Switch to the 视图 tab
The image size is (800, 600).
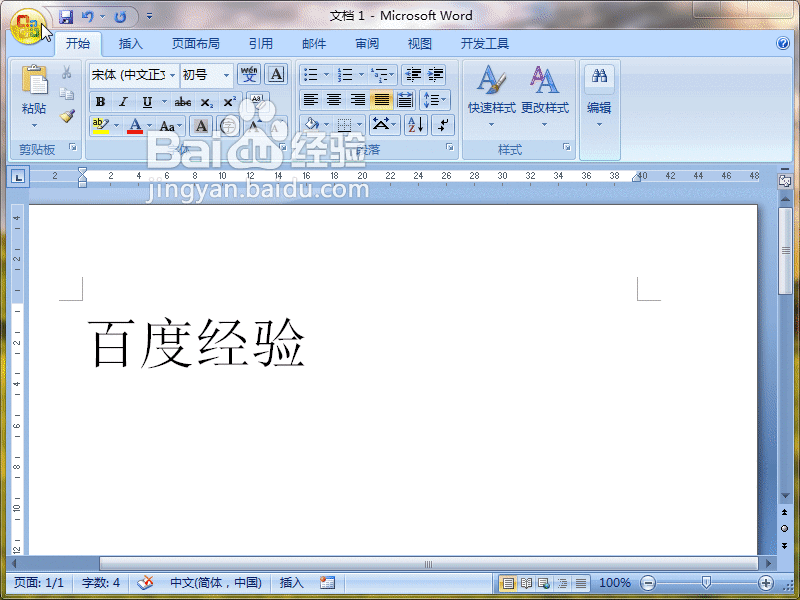(420, 44)
